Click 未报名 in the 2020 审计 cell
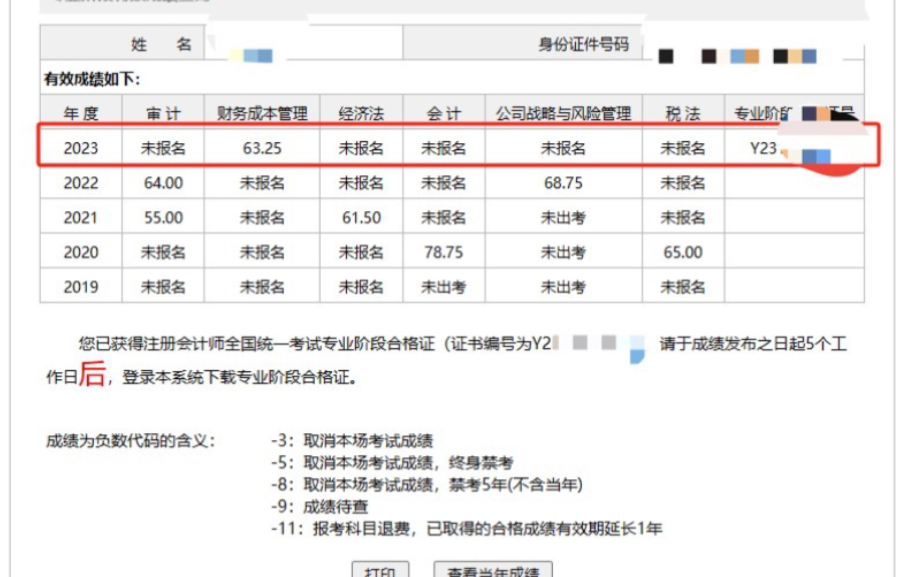The width and height of the screenshot is (924, 577). pos(163,252)
